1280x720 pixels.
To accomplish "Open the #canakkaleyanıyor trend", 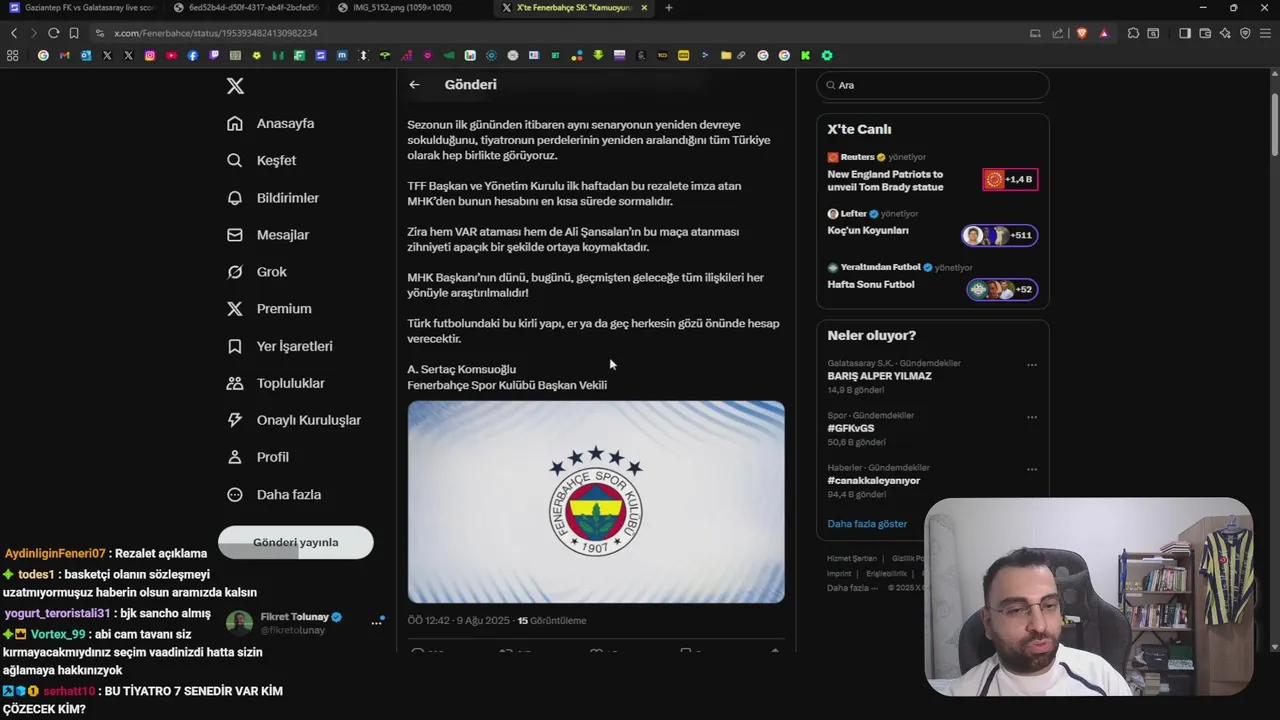I will pyautogui.click(x=874, y=480).
